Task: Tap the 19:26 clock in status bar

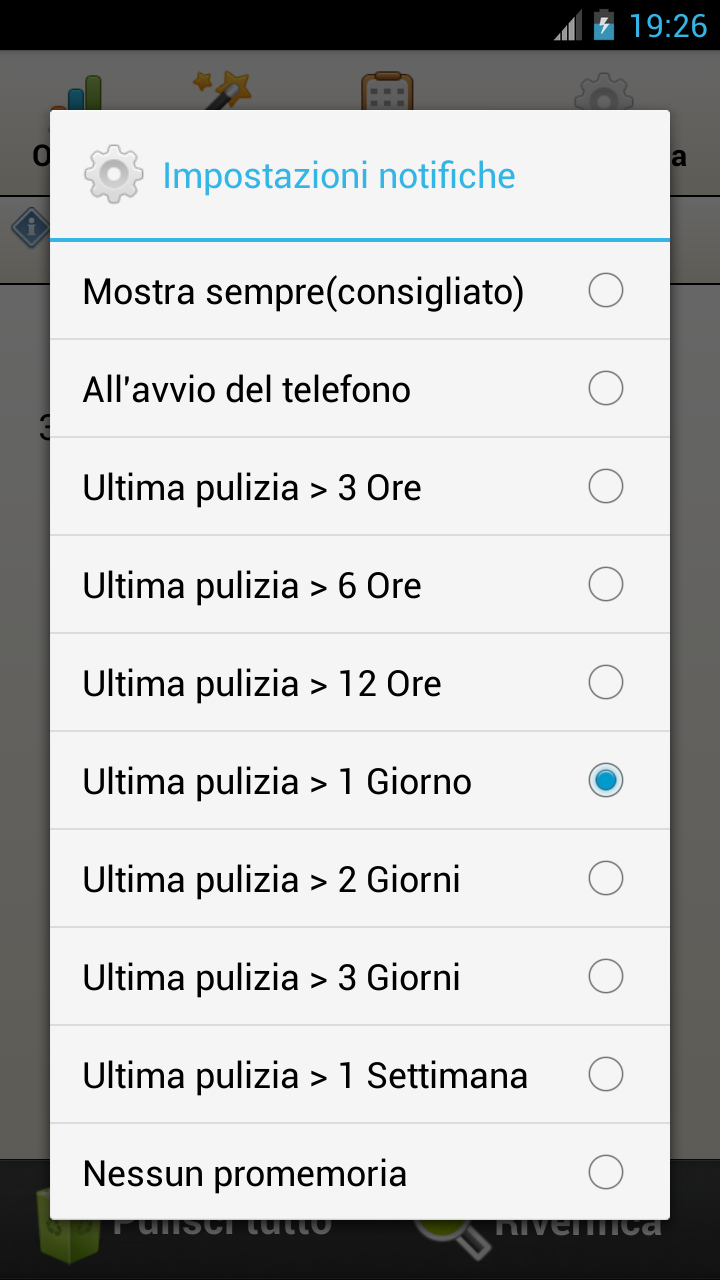Action: (668, 26)
